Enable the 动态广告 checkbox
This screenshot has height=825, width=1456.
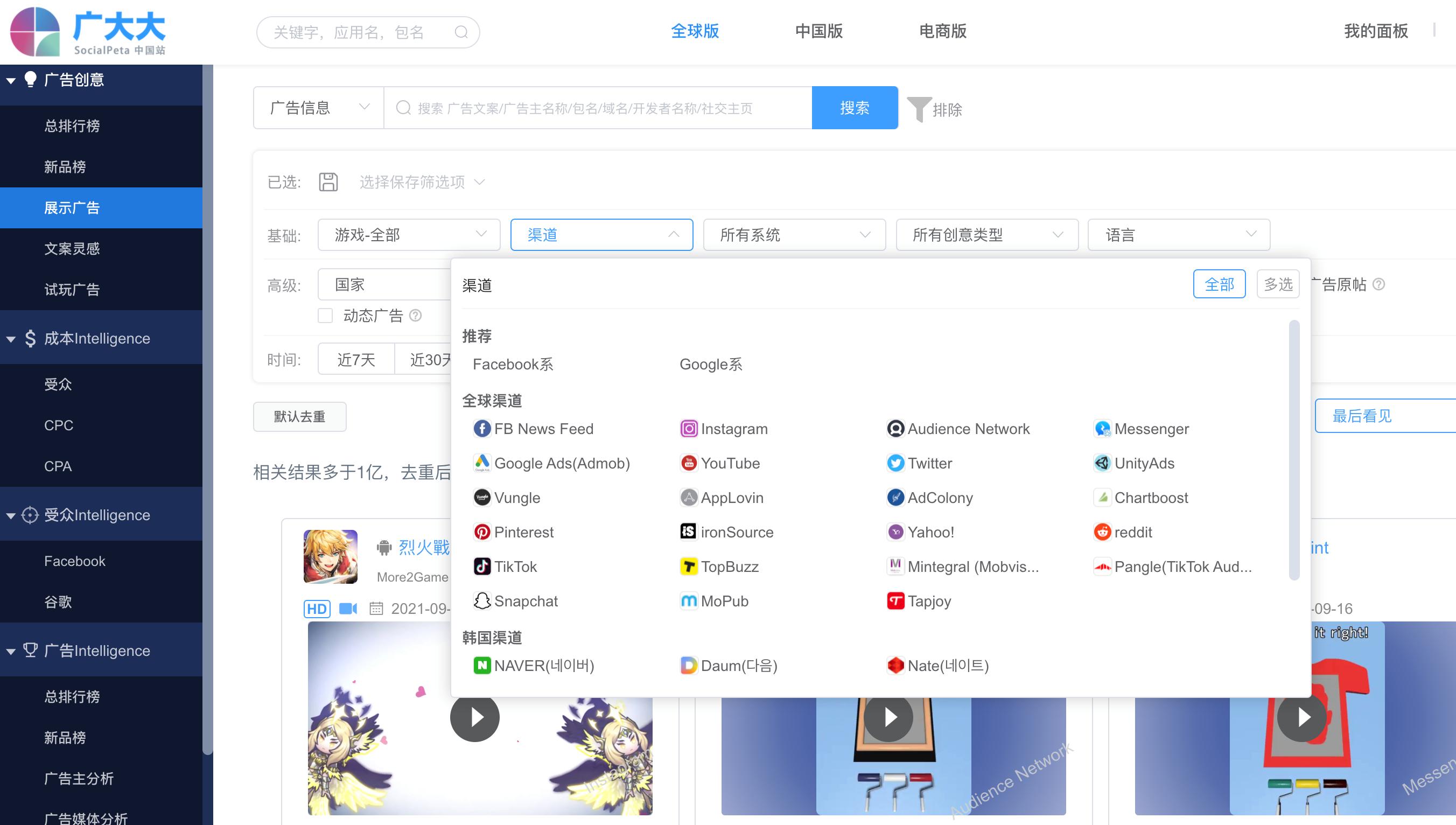(325, 316)
